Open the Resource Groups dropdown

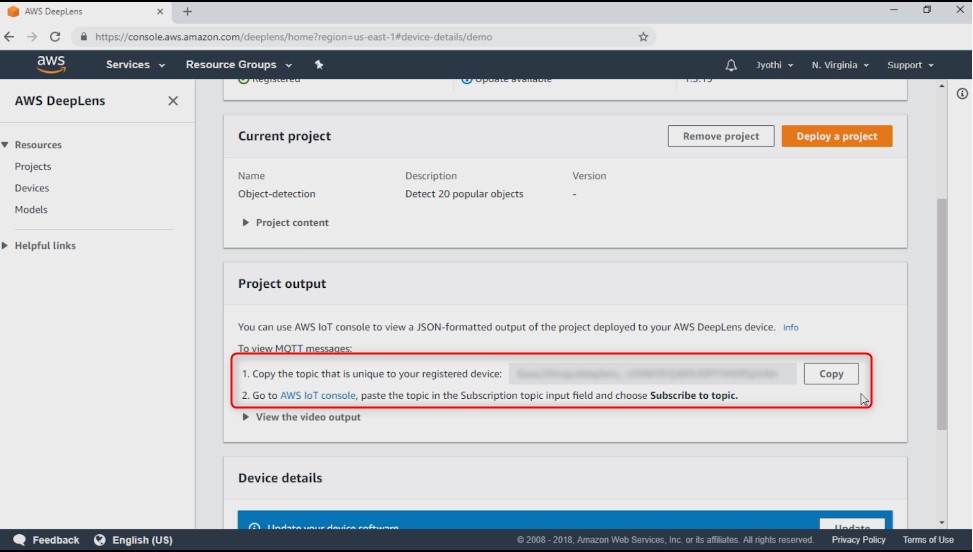point(238,65)
